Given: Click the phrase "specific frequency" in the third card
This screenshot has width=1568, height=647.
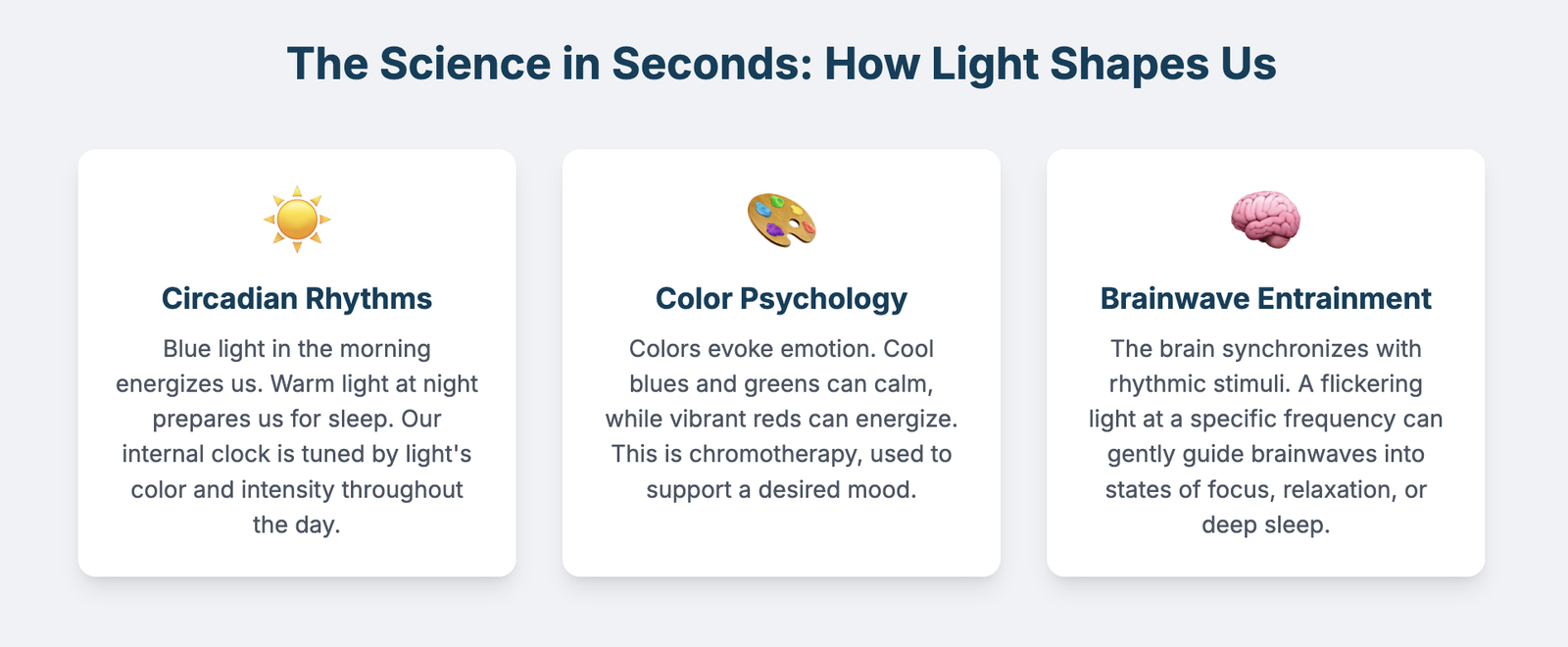Looking at the screenshot, I should (1264, 420).
